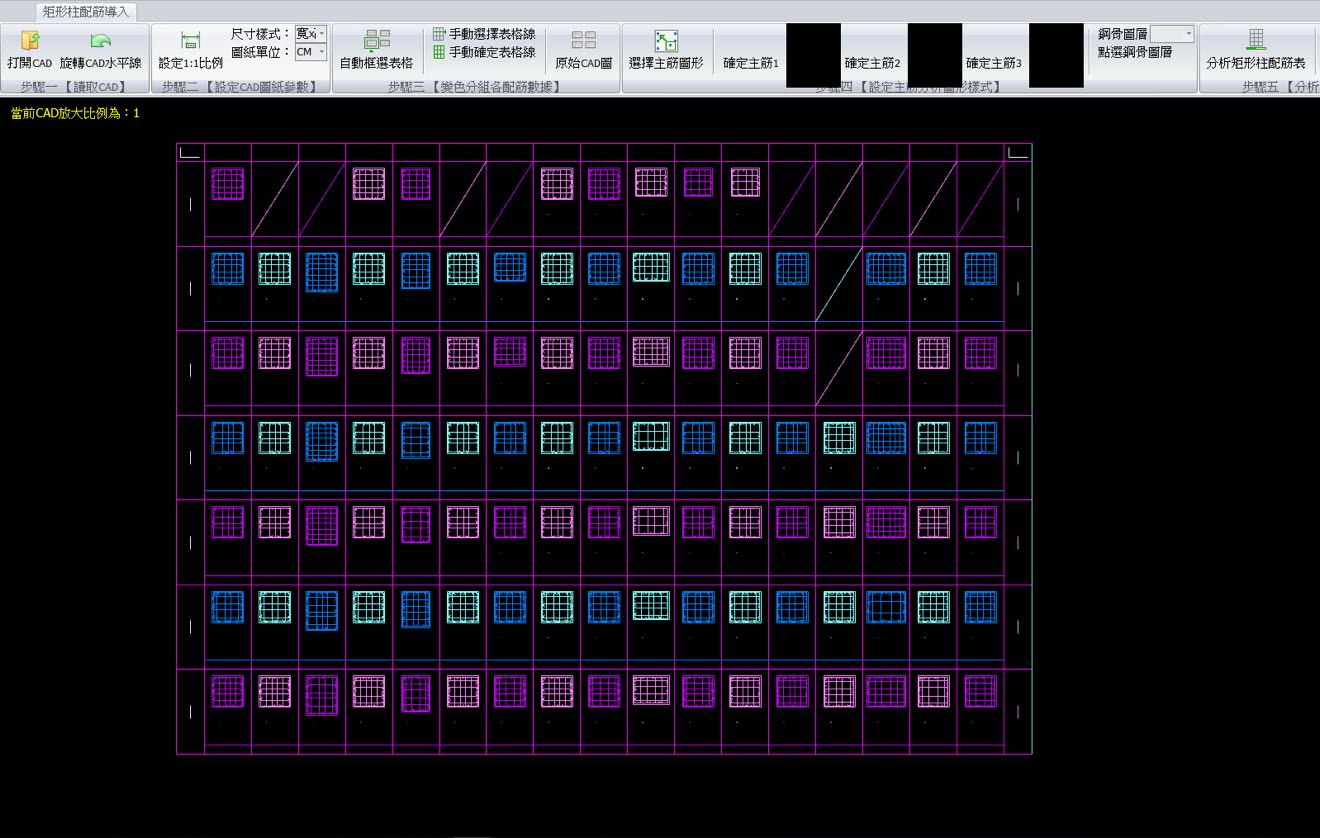This screenshot has height=838, width=1320.
Task: Open the 鋼骨圖層 layer dropdown
Action: coord(1172,34)
